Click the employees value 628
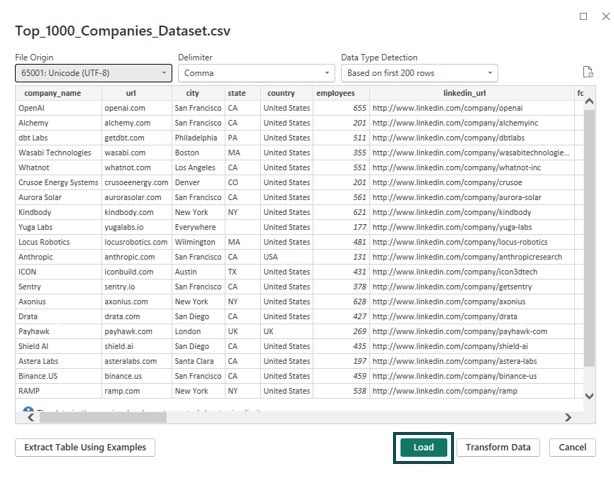 [x=341, y=302]
